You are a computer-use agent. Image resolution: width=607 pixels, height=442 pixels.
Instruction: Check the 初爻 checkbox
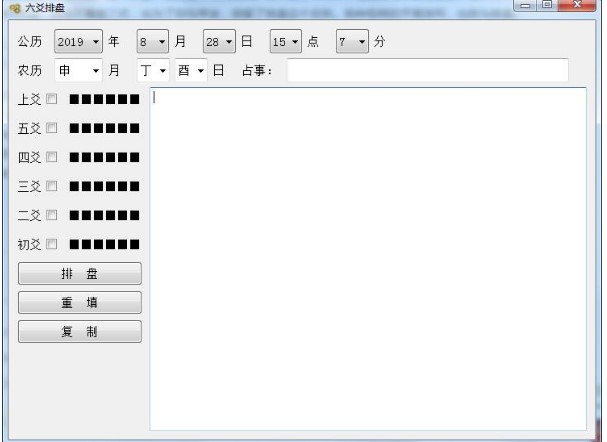point(51,244)
